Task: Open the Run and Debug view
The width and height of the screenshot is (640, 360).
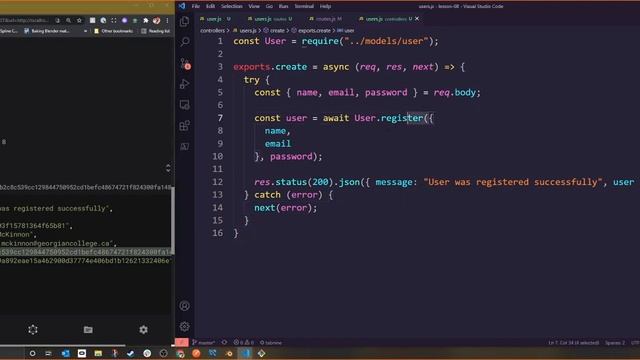Action: coord(184,84)
